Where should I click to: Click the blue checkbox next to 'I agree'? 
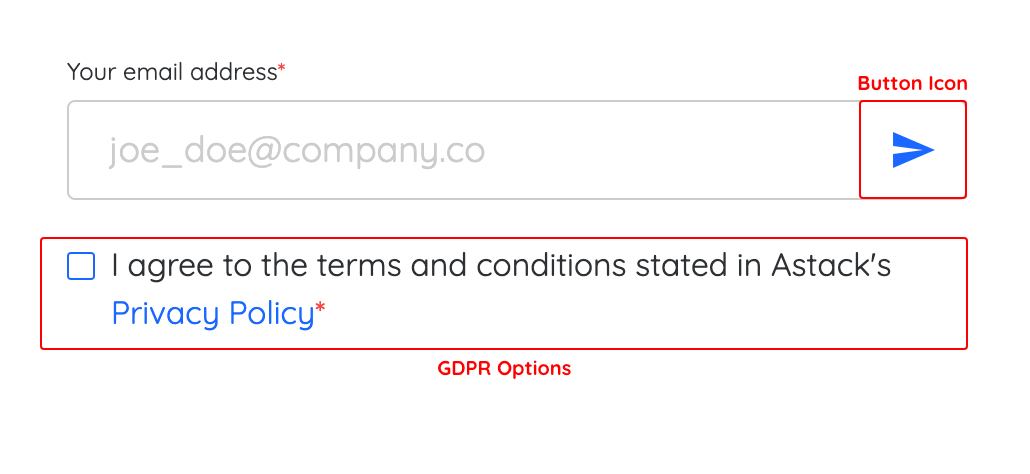pos(81,267)
